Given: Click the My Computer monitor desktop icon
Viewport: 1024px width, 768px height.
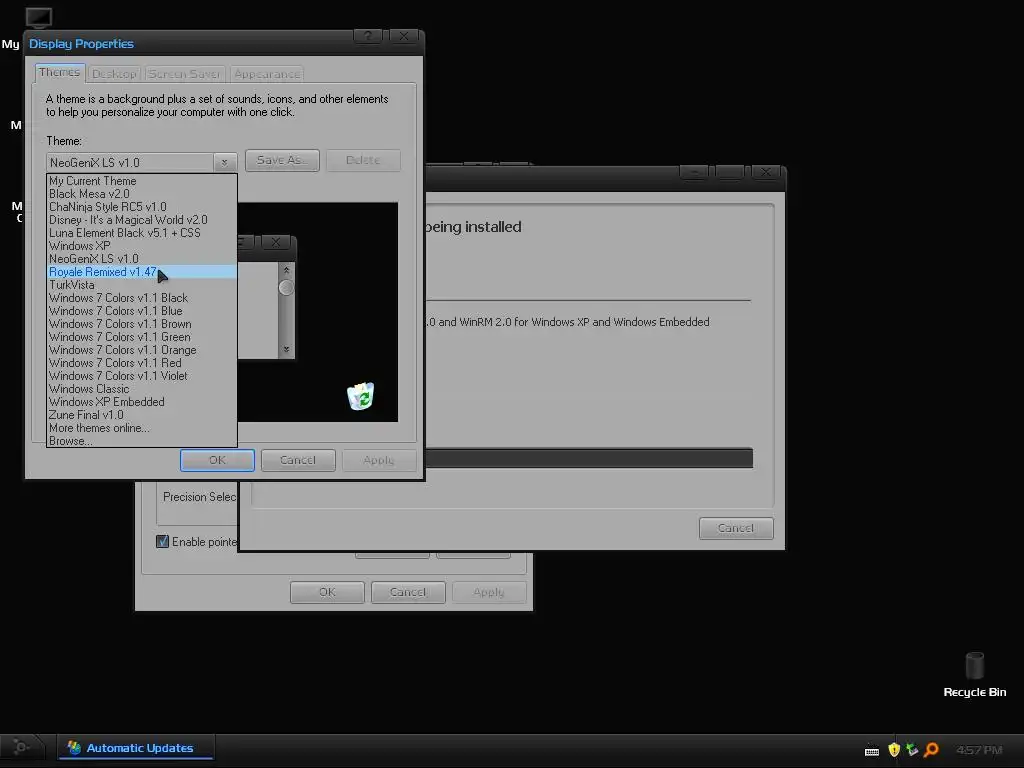Looking at the screenshot, I should 39,17.
